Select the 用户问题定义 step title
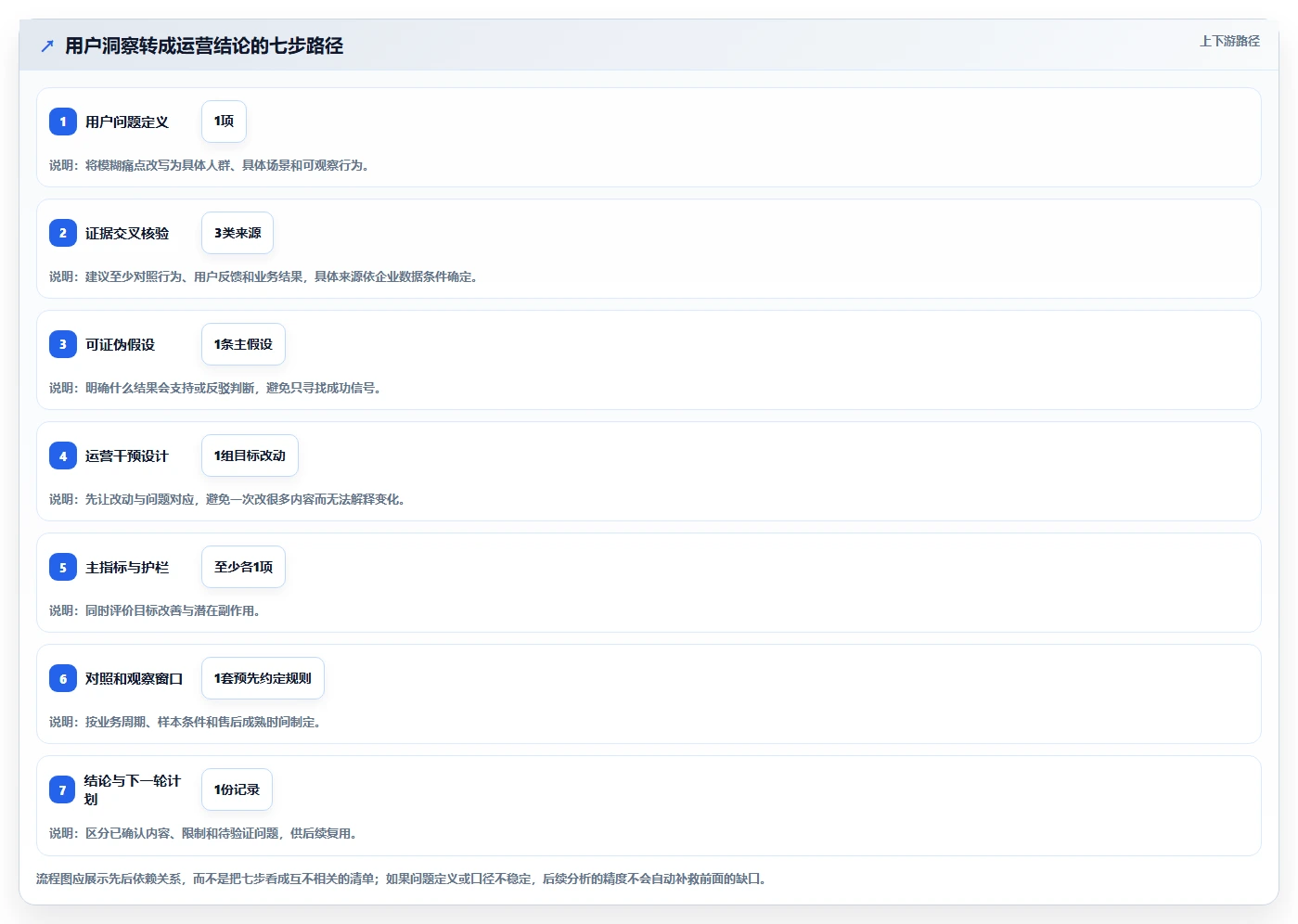Viewport: 1298px width, 924px height. [127, 122]
